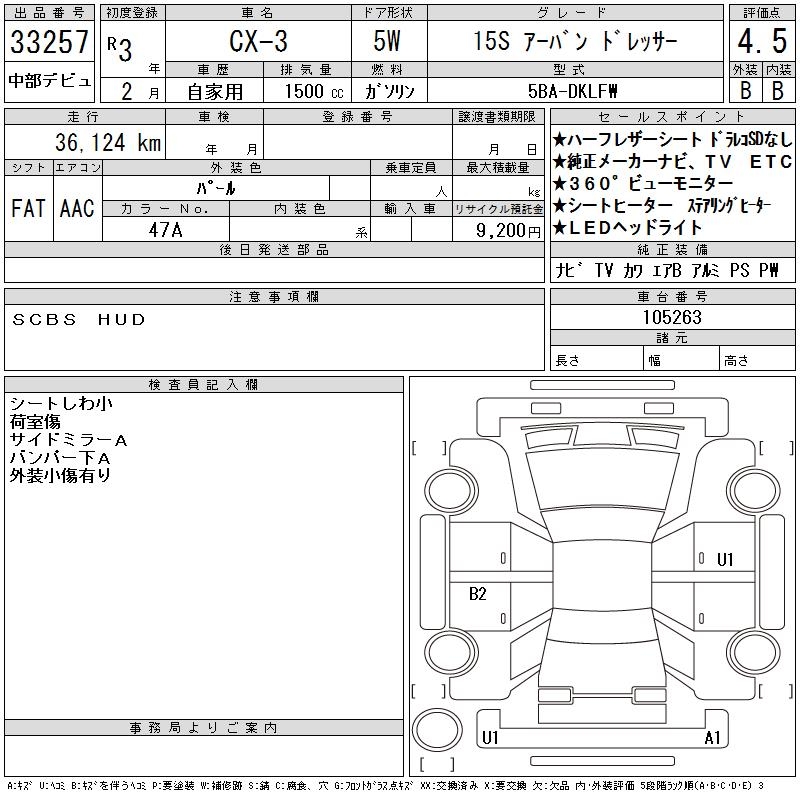Select the vehicle history 自家用
This screenshot has width=800, height=800.
point(215,92)
